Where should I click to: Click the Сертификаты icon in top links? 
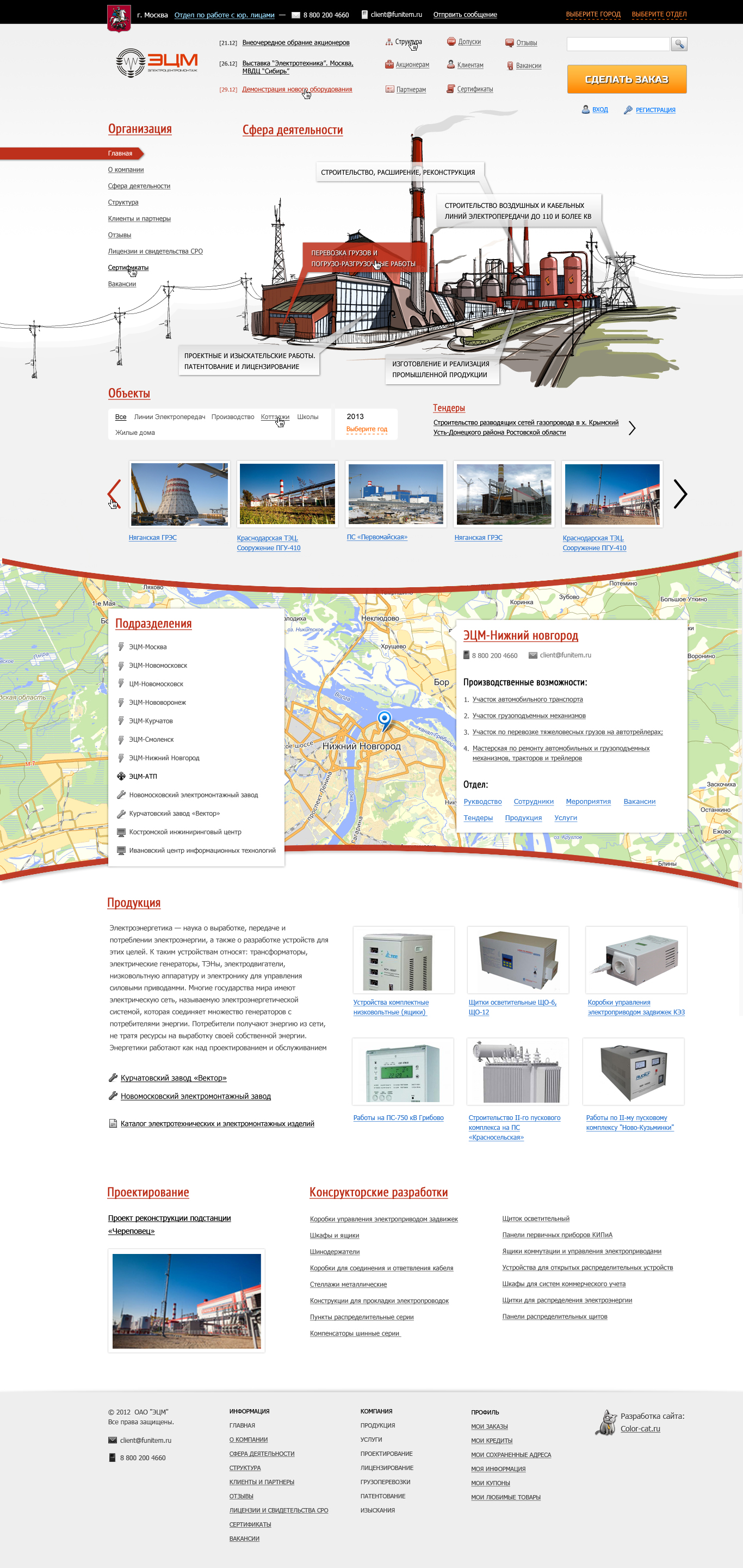click(x=450, y=89)
